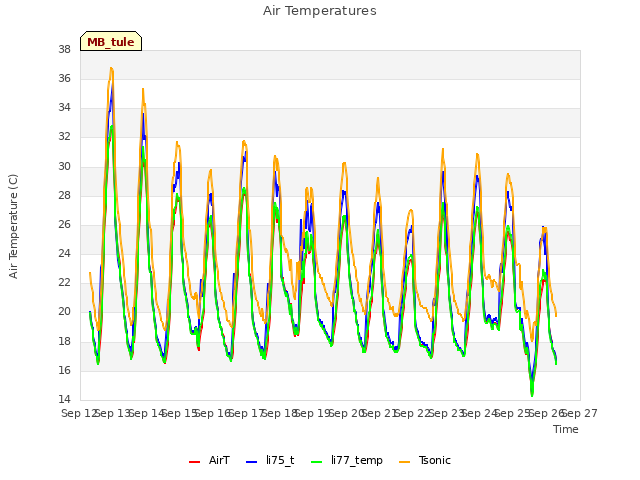
Task: Click the 26 y-axis tick label
Action: point(64,224)
